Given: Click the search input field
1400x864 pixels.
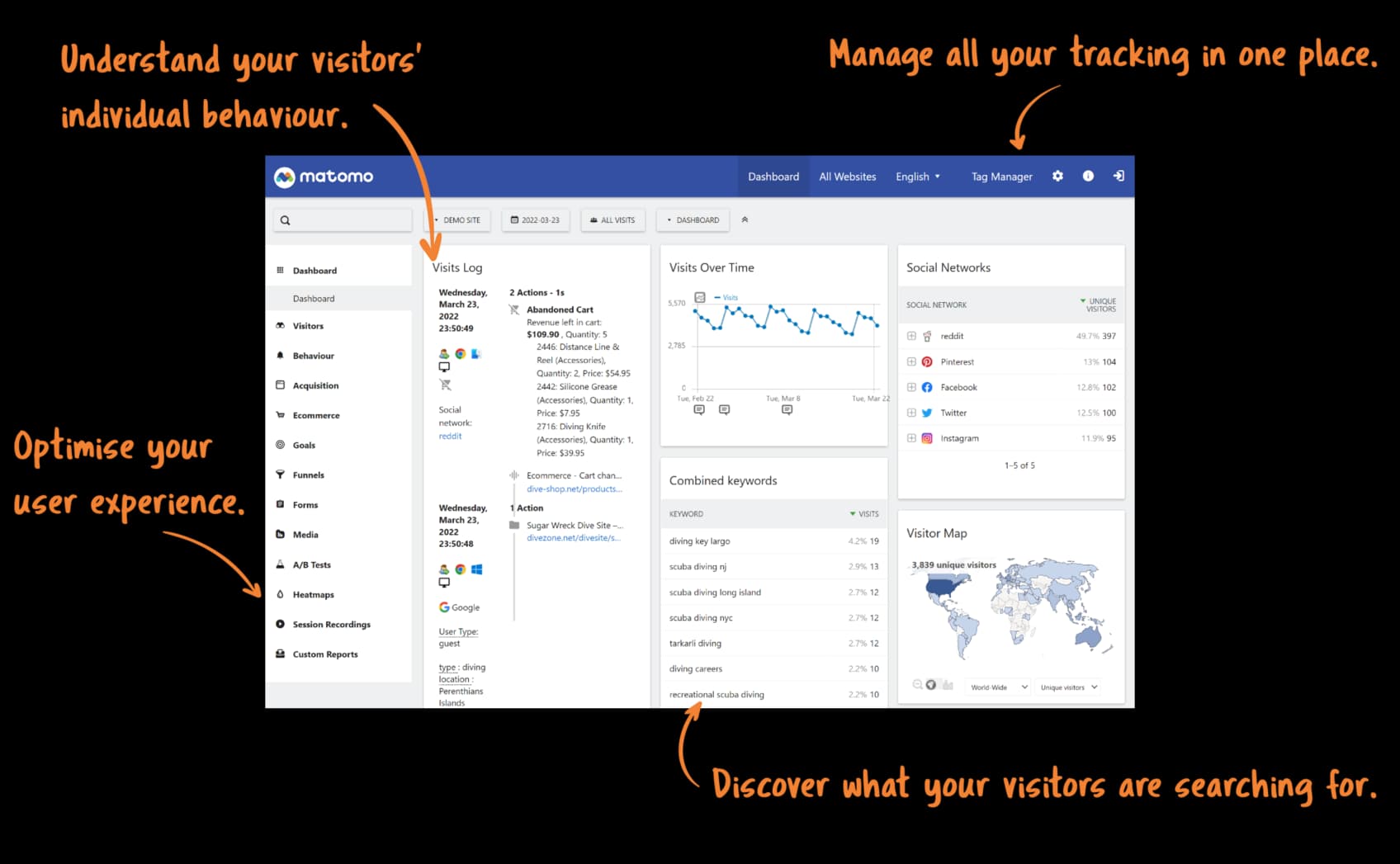Looking at the screenshot, I should [x=343, y=220].
